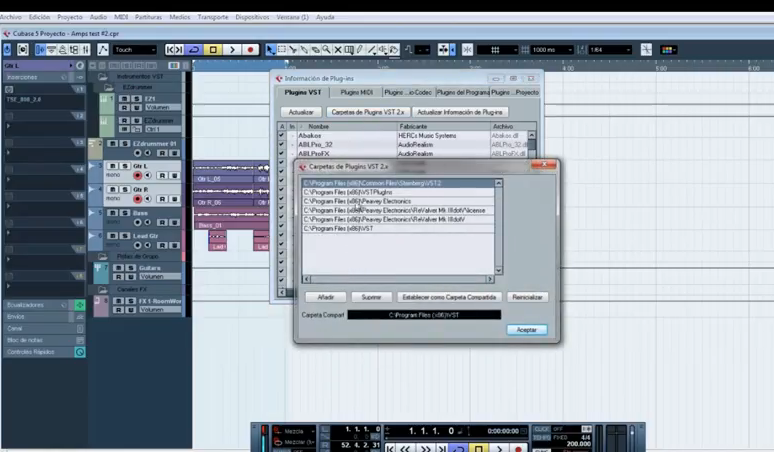Viewport: 774px width, 452px height.
Task: Select the Mute X tool
Action: pyautogui.click(x=338, y=50)
